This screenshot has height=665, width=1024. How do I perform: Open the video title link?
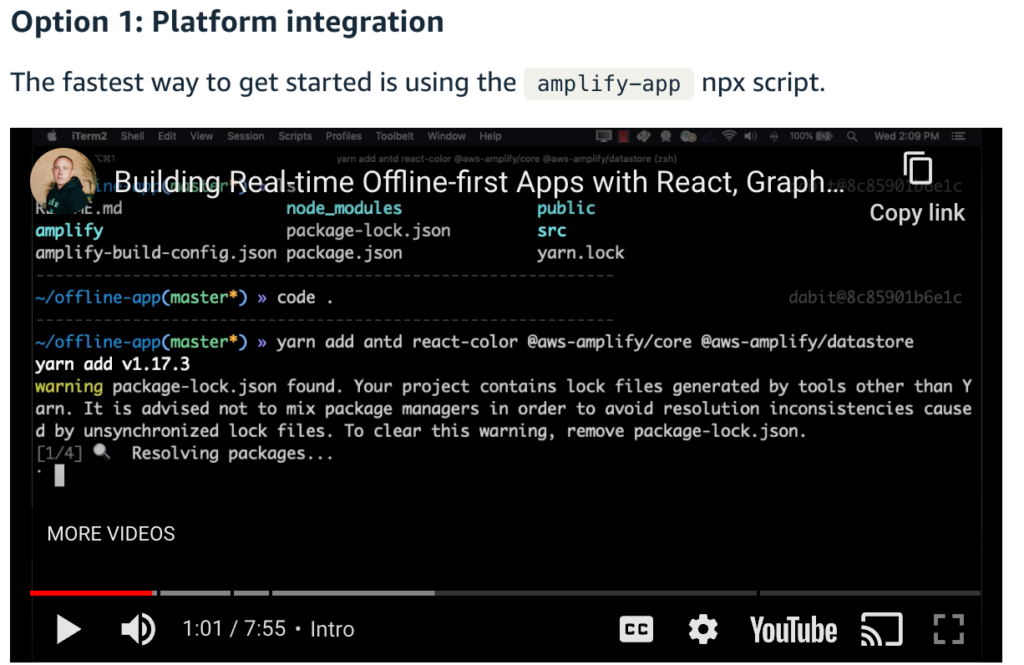(479, 183)
